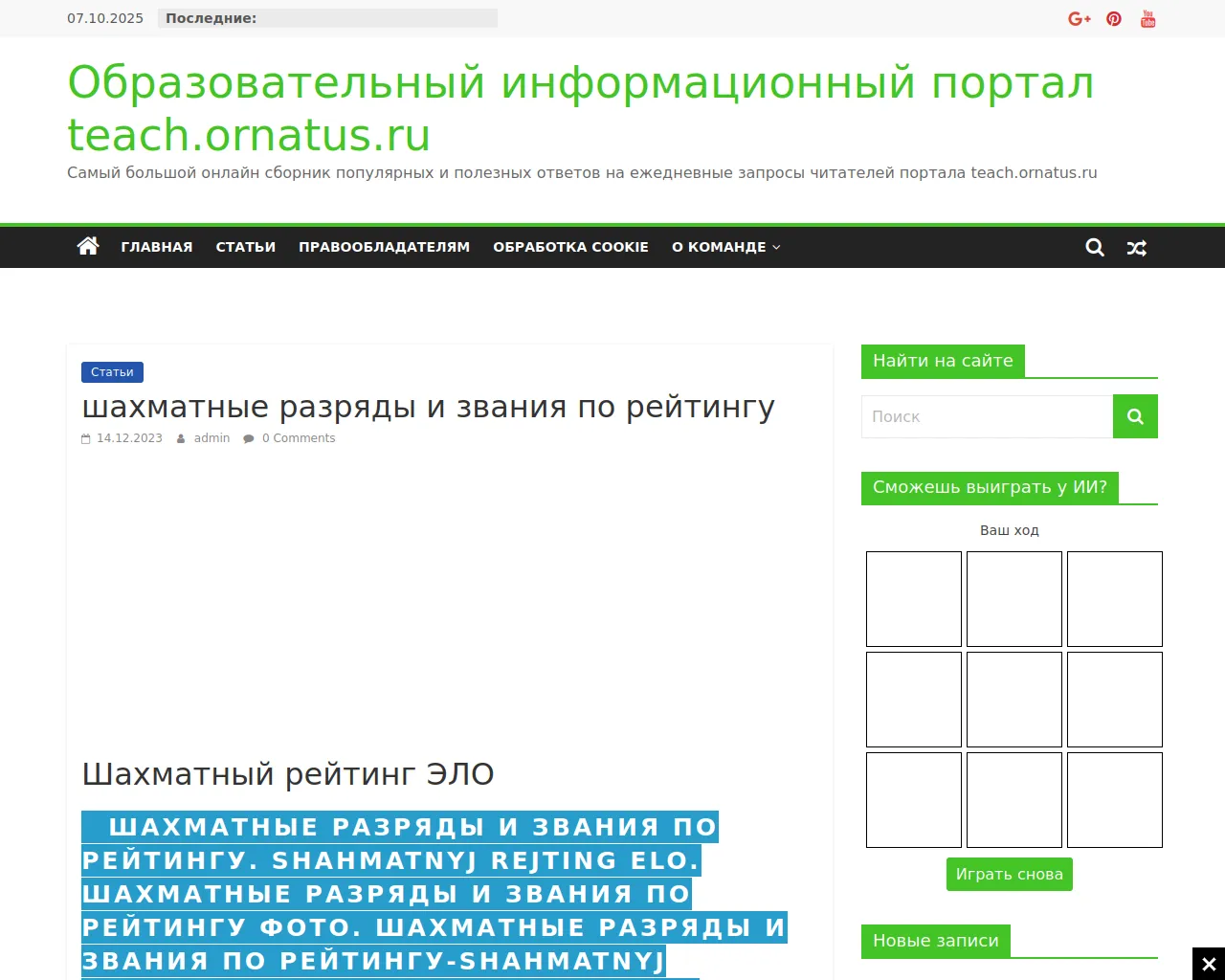Click the Шахматный рейтинг ЭЛО heading
The width and height of the screenshot is (1225, 980).
point(288,774)
